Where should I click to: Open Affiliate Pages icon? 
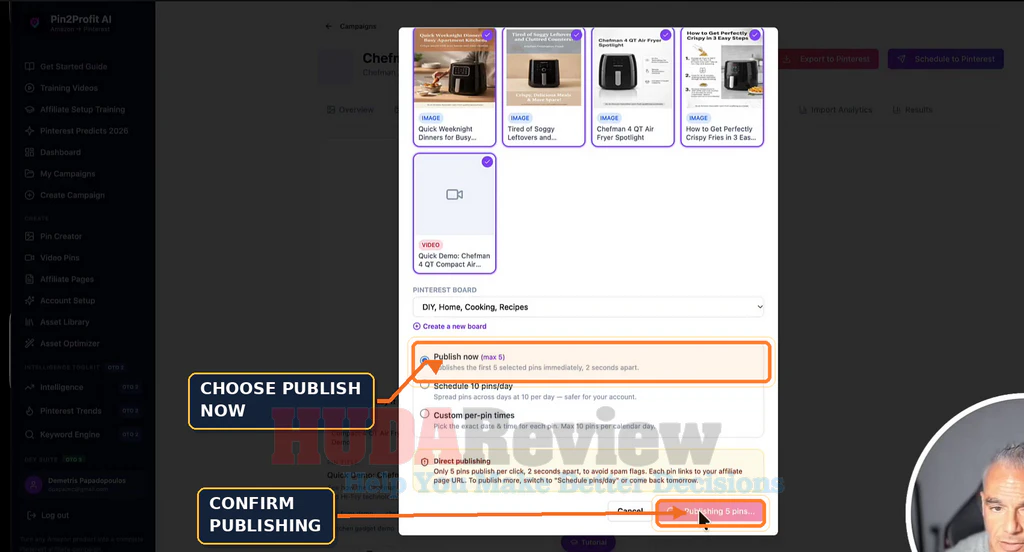(29, 279)
